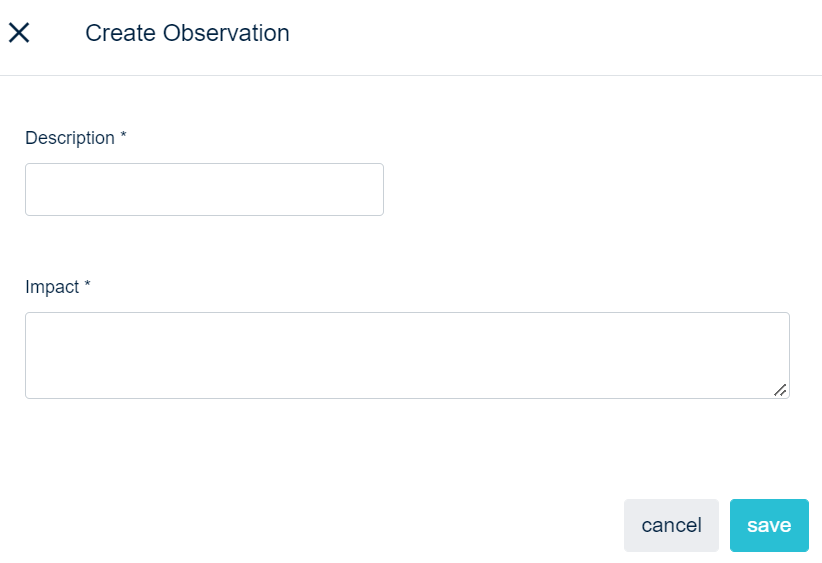
Task: Click the gray cancel button beside save
Action: click(x=671, y=525)
